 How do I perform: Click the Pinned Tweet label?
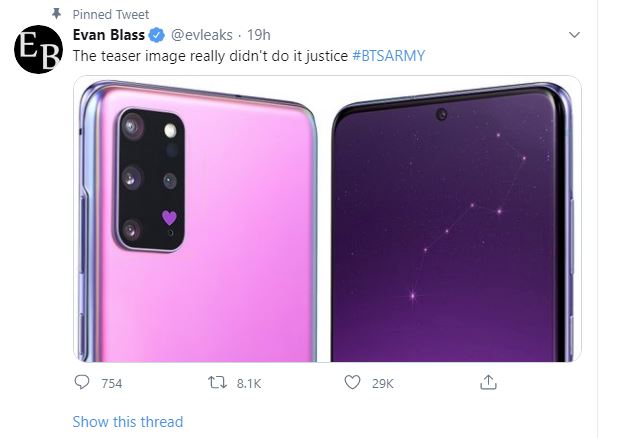coord(111,14)
